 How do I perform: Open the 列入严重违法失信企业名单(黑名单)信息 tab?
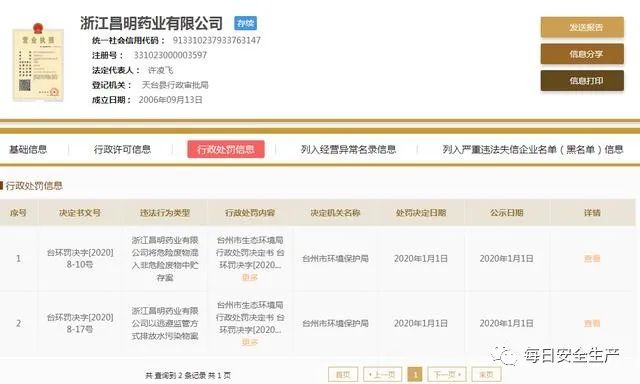click(532, 149)
